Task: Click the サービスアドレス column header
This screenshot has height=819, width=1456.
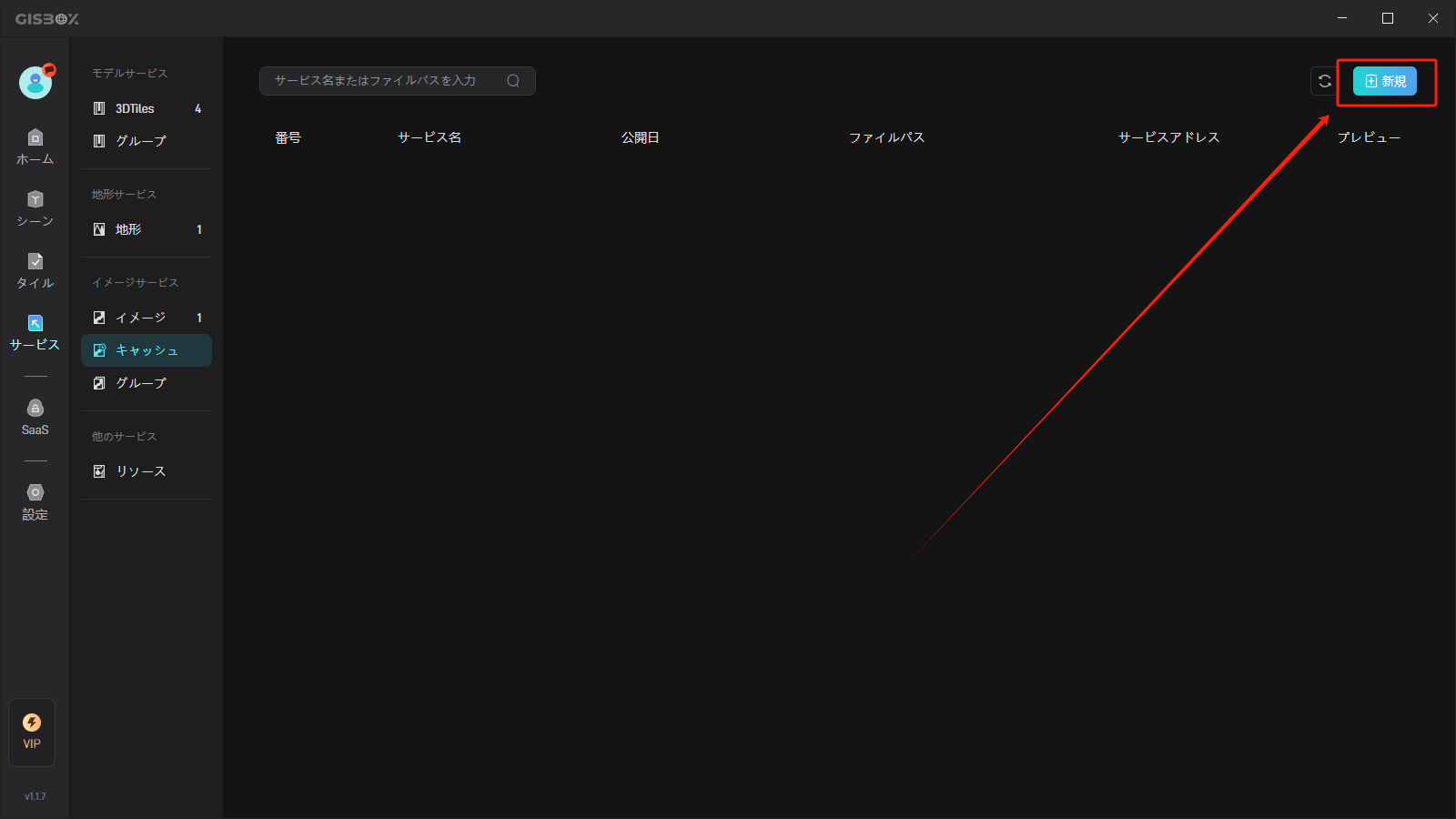Action: point(1169,137)
